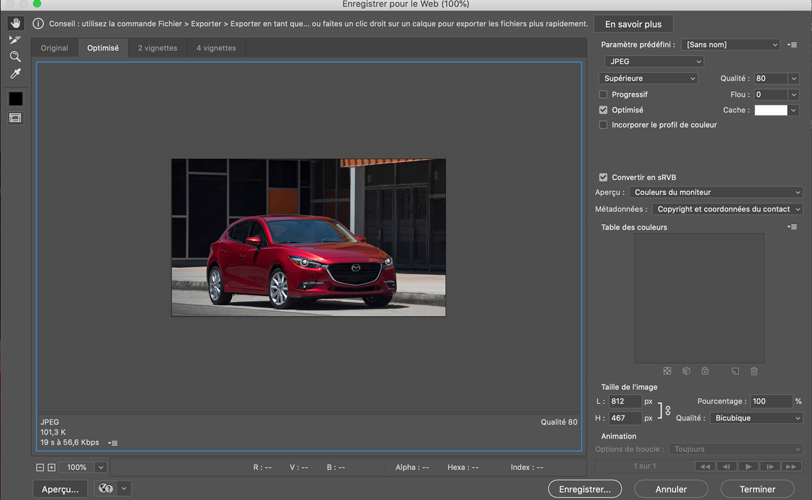The image size is (812, 500).
Task: Open browser selection arrow next to globe
Action: coord(124,488)
